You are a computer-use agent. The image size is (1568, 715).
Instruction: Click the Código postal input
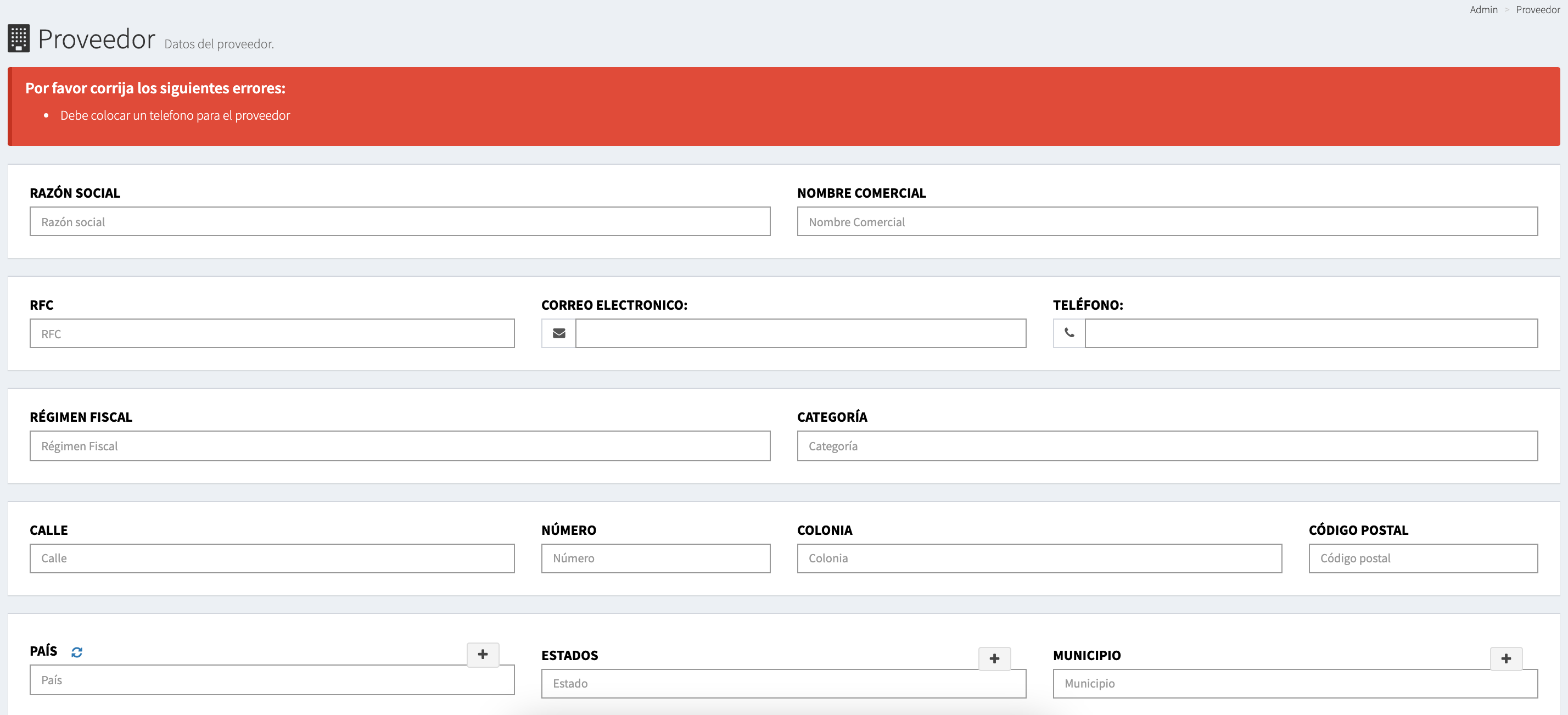[1423, 558]
